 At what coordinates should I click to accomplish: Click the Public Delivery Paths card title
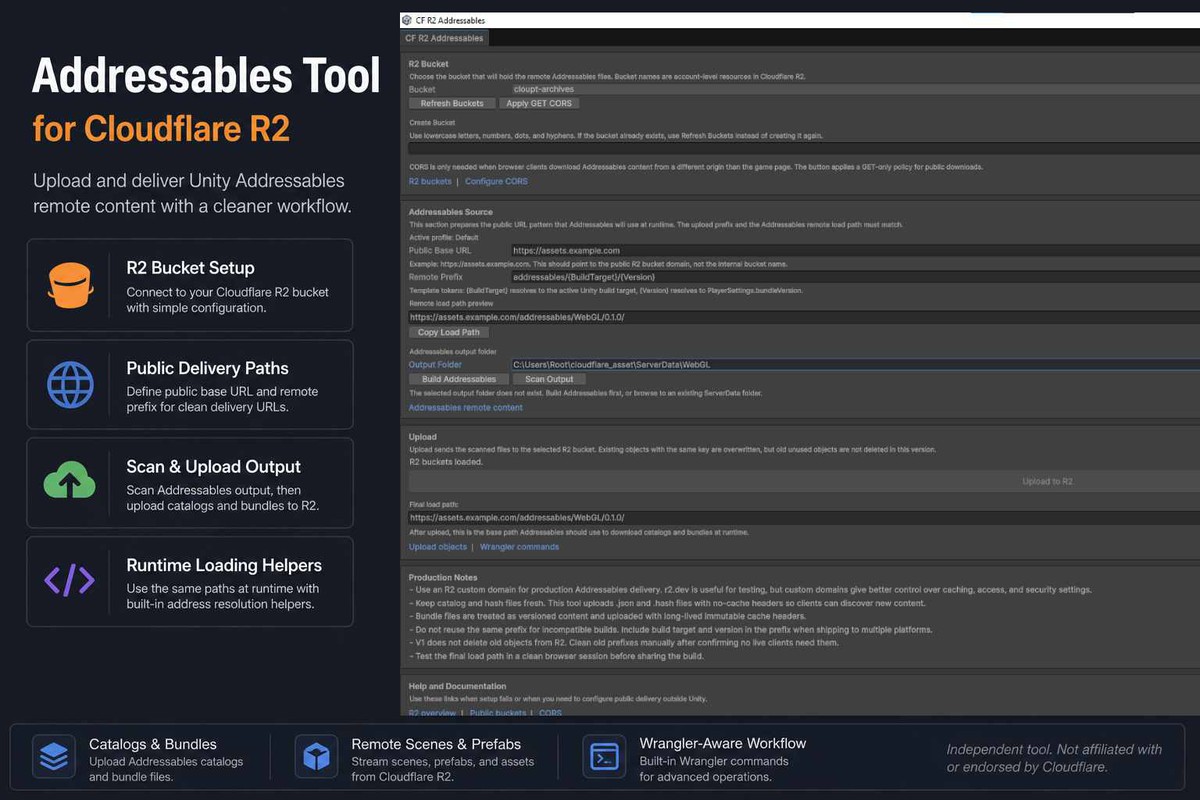click(x=207, y=368)
